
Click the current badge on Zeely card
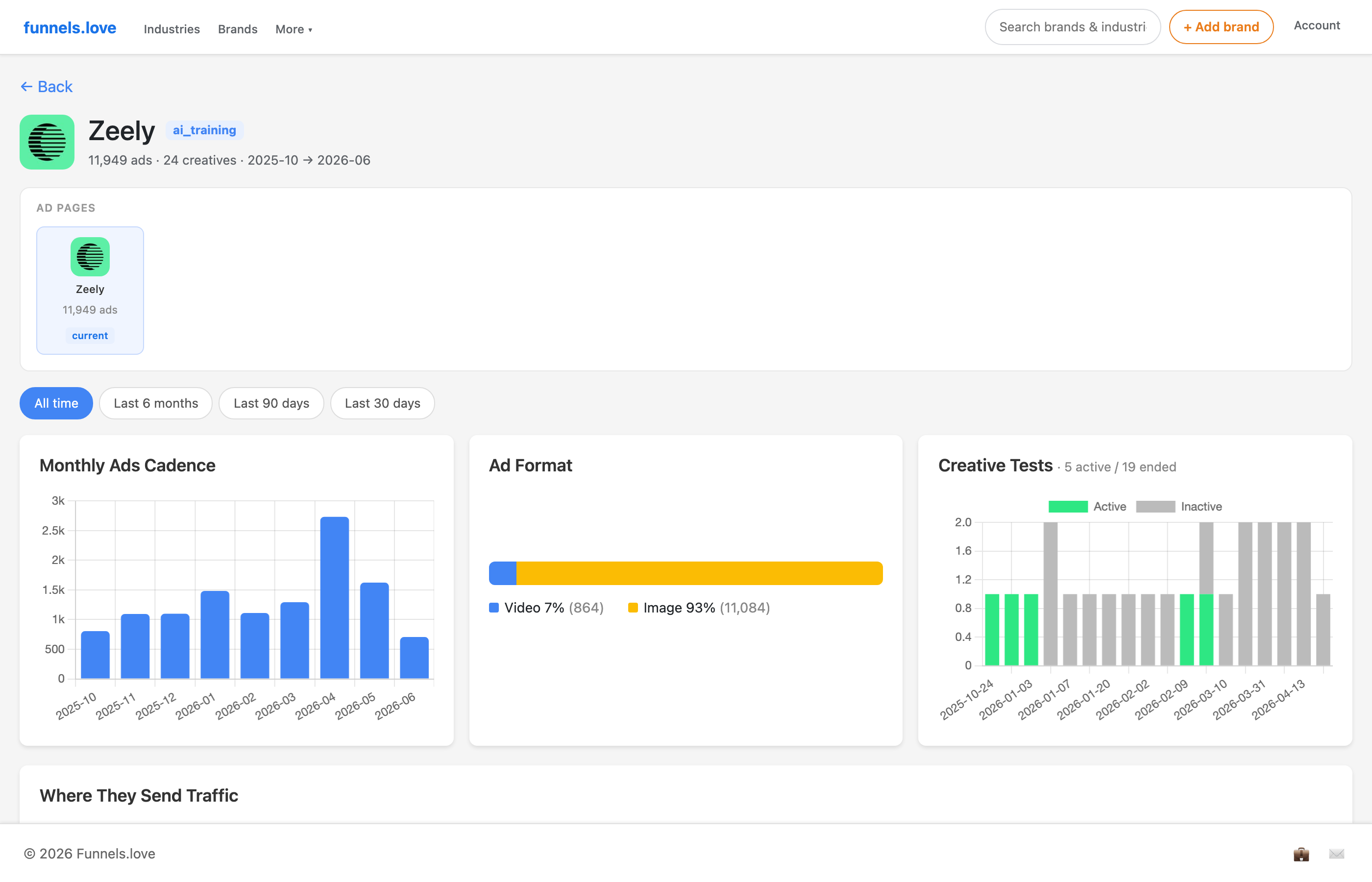90,336
